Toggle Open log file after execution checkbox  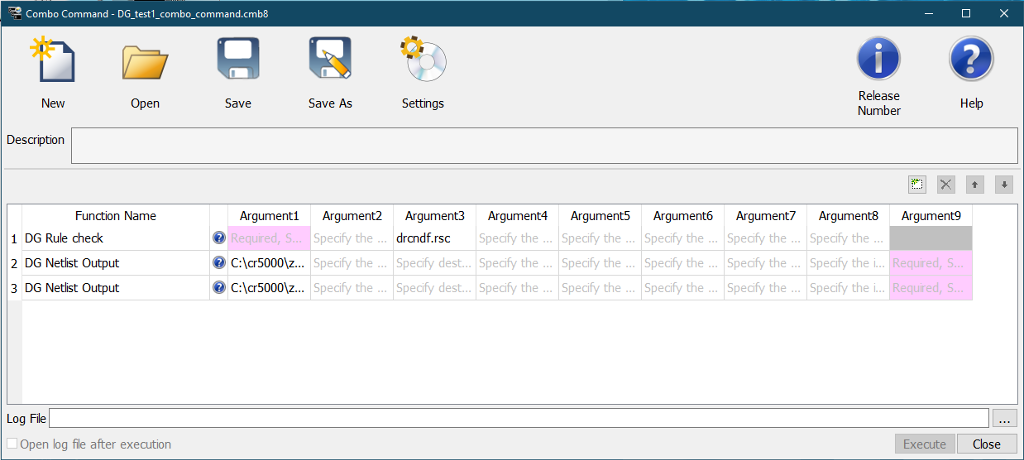coord(12,444)
